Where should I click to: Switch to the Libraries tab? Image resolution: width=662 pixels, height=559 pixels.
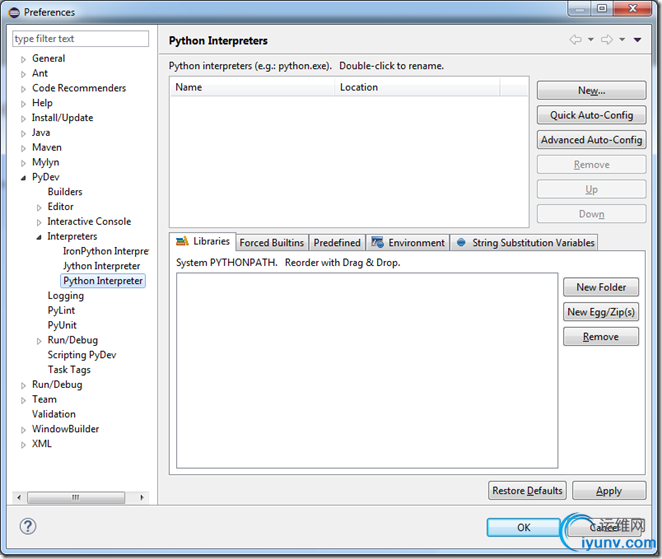coord(203,241)
